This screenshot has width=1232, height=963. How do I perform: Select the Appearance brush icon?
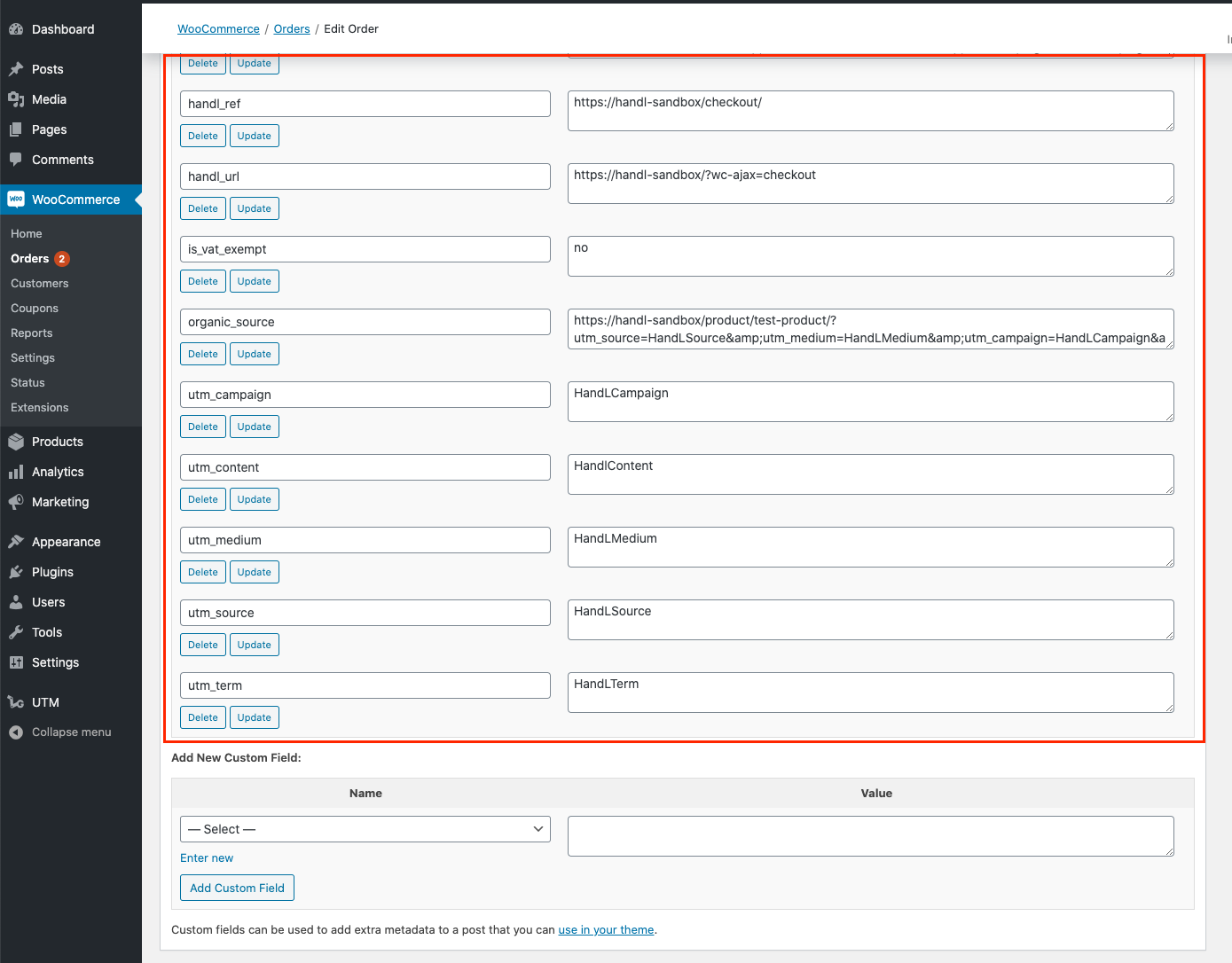(17, 541)
